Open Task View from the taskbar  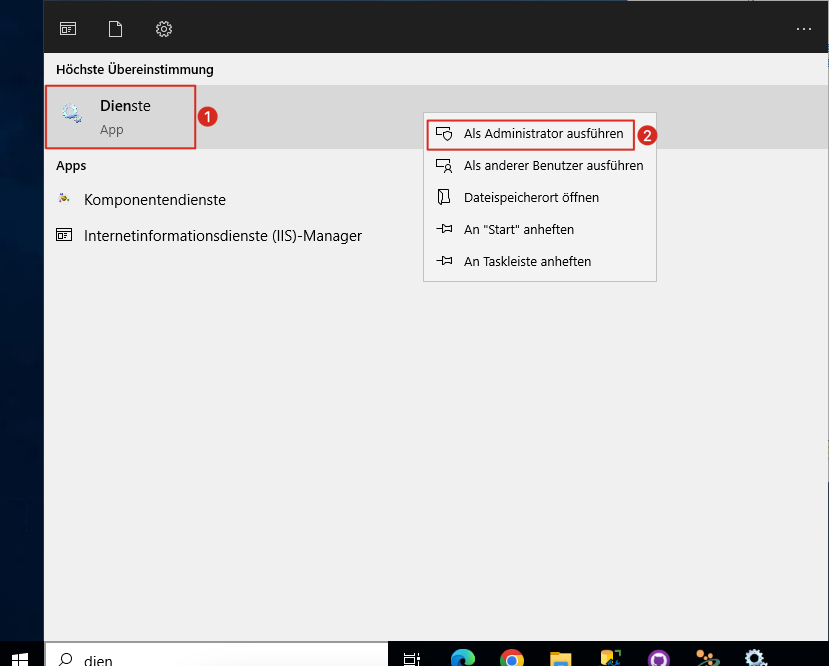[x=411, y=659]
